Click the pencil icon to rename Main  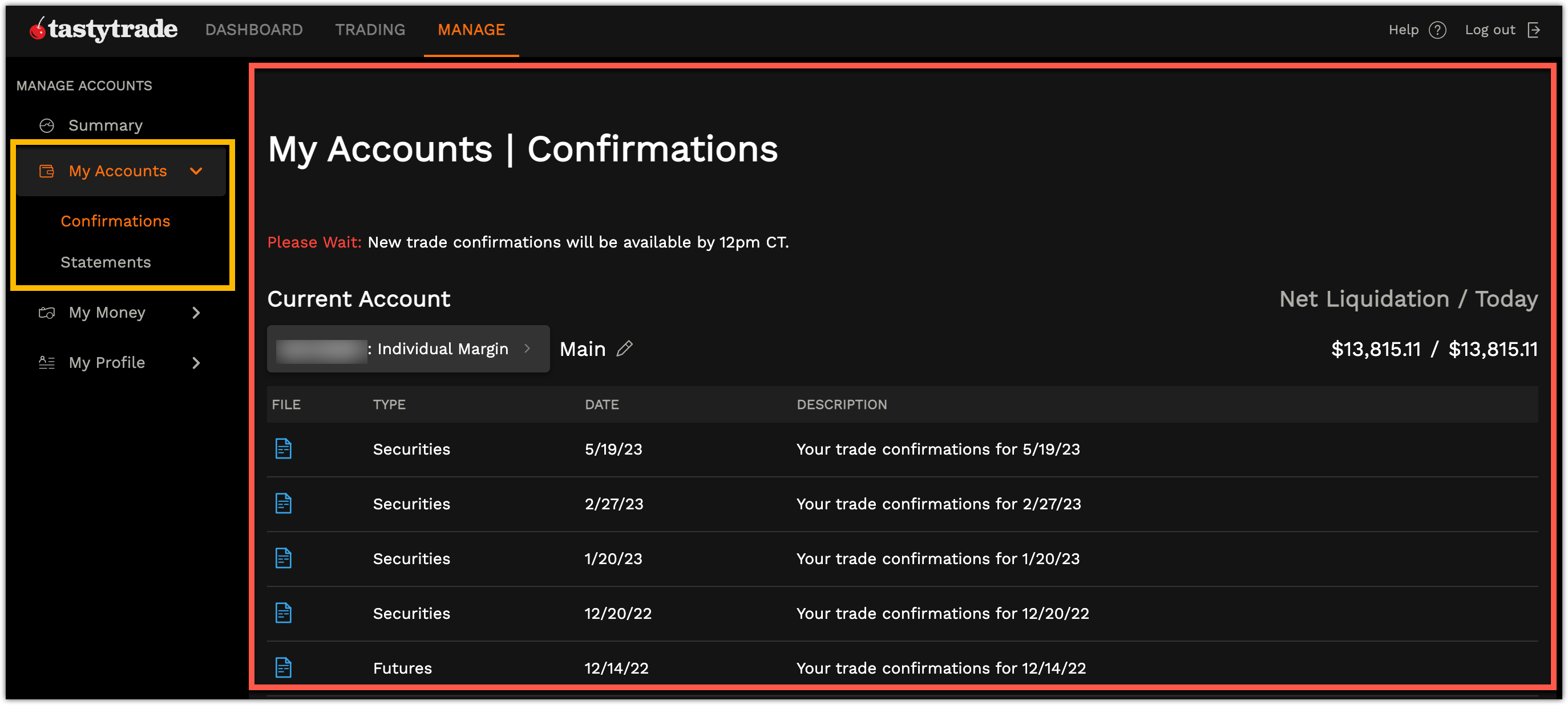tap(624, 349)
